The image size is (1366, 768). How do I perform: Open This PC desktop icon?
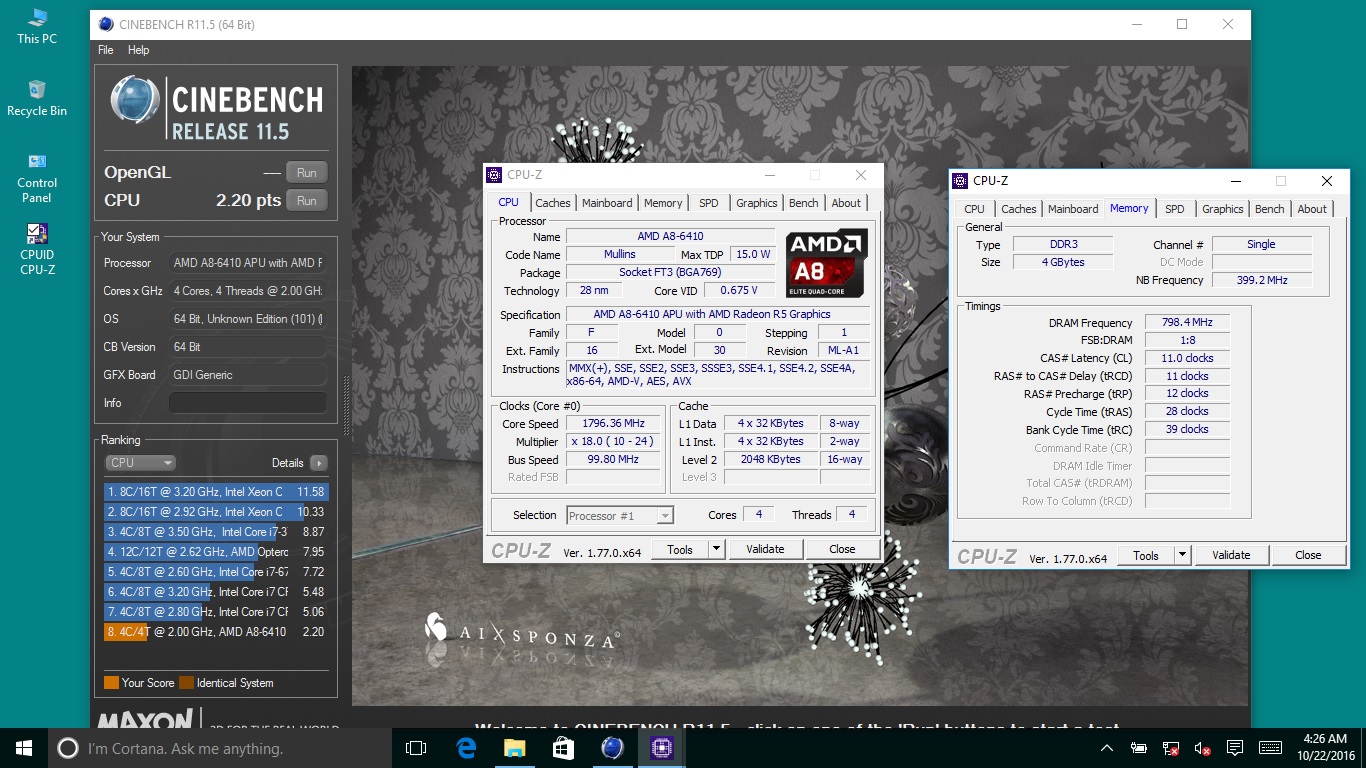click(37, 26)
